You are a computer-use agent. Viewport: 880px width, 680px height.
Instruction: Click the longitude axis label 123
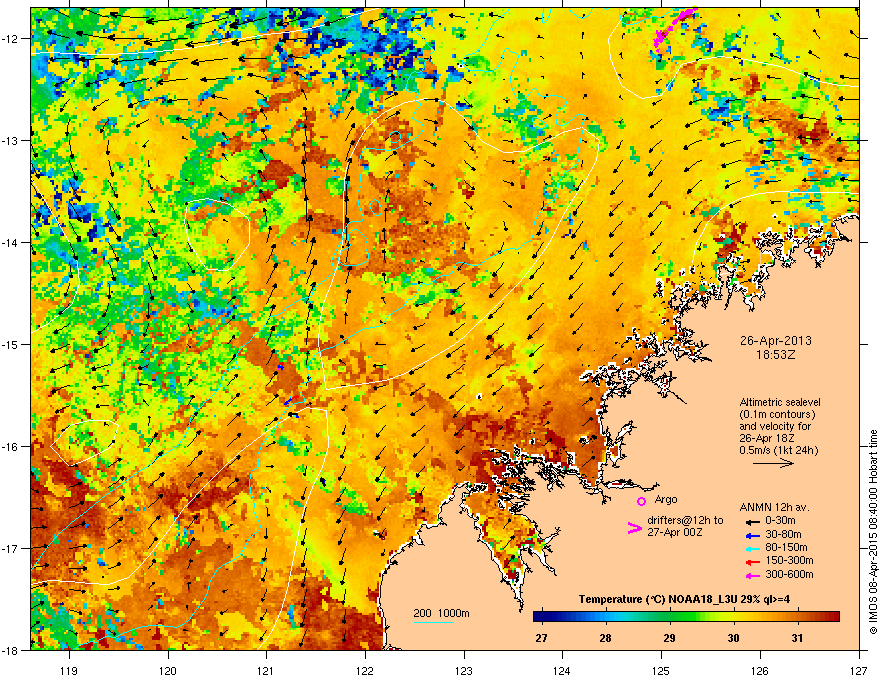464,670
